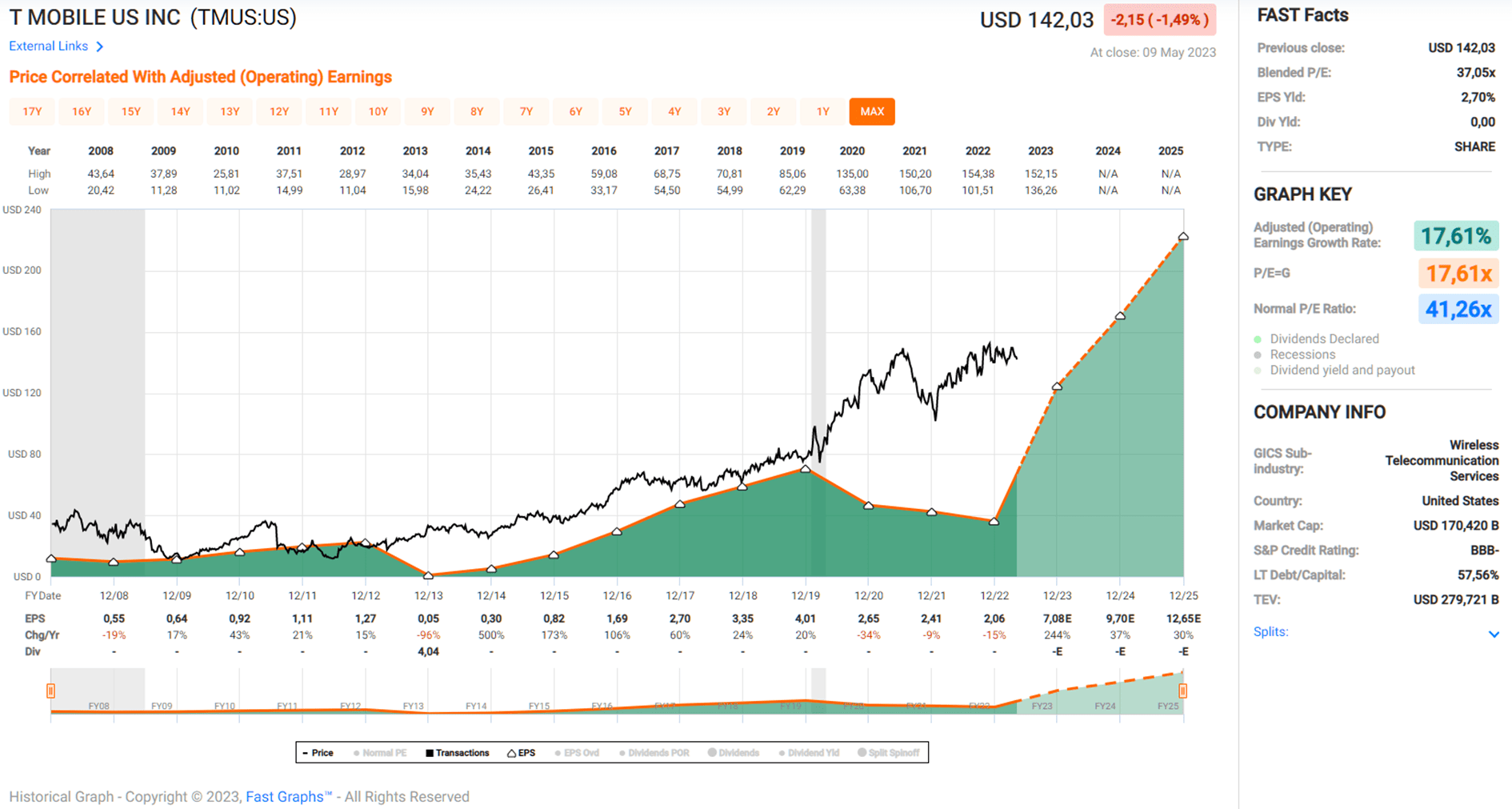Viewport: 1512px width, 809px height.
Task: Switch chart to the 10Y range
Action: [x=378, y=111]
